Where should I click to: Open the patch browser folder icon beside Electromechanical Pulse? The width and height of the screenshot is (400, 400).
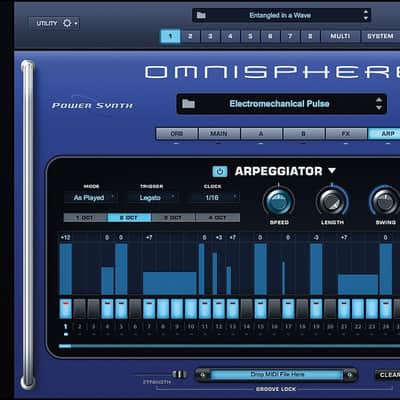coord(188,104)
